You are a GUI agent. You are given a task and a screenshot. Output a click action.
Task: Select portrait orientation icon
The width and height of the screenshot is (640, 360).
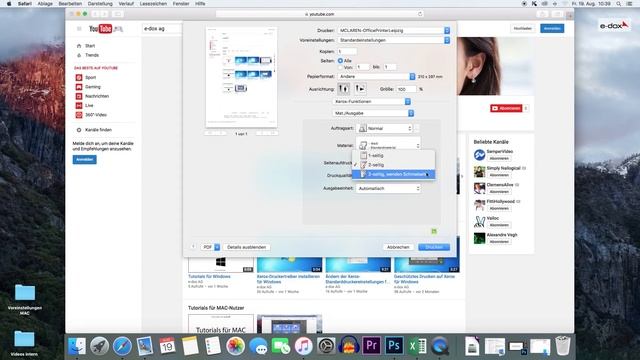(x=344, y=88)
